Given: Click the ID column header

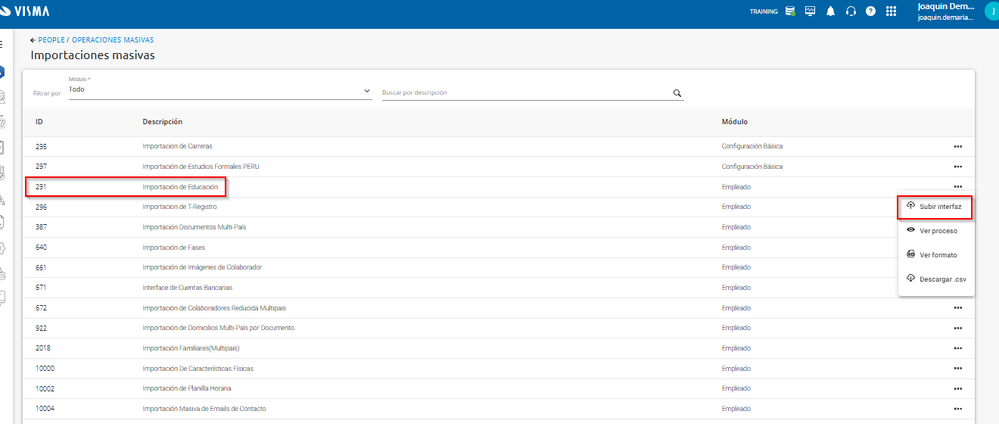Looking at the screenshot, I should (40, 121).
